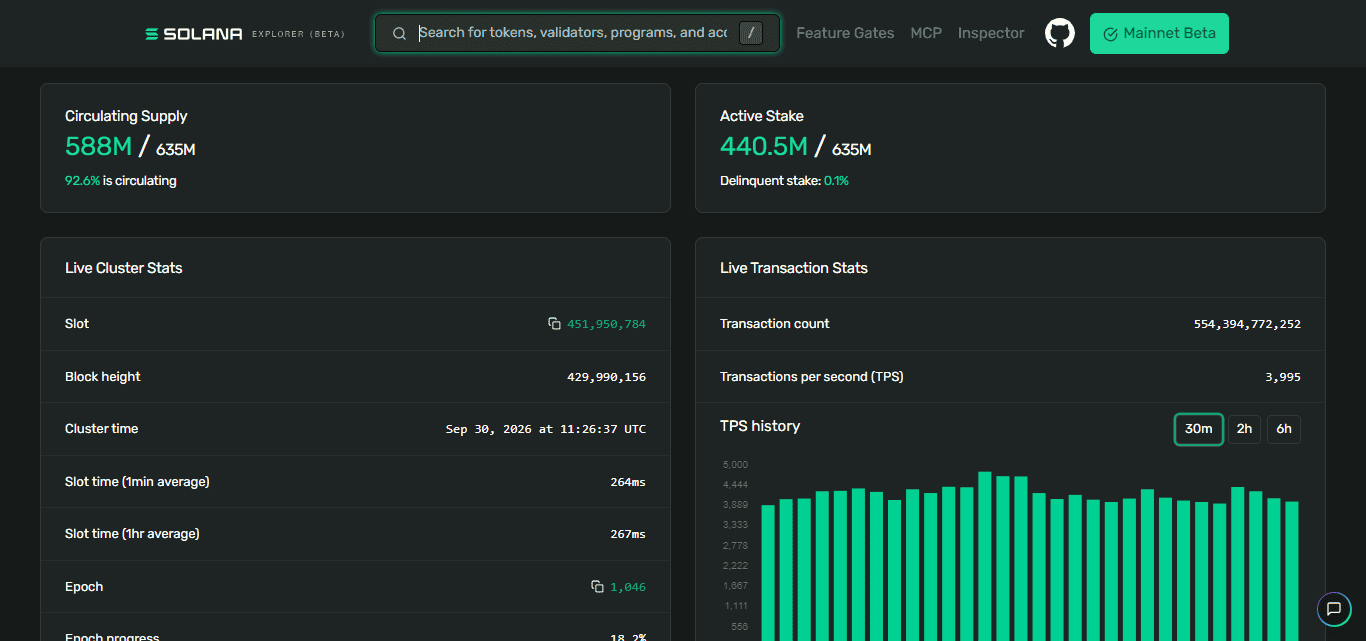Viewport: 1366px width, 641px height.
Task: Click the Live Transaction Stats heading
Action: (794, 268)
